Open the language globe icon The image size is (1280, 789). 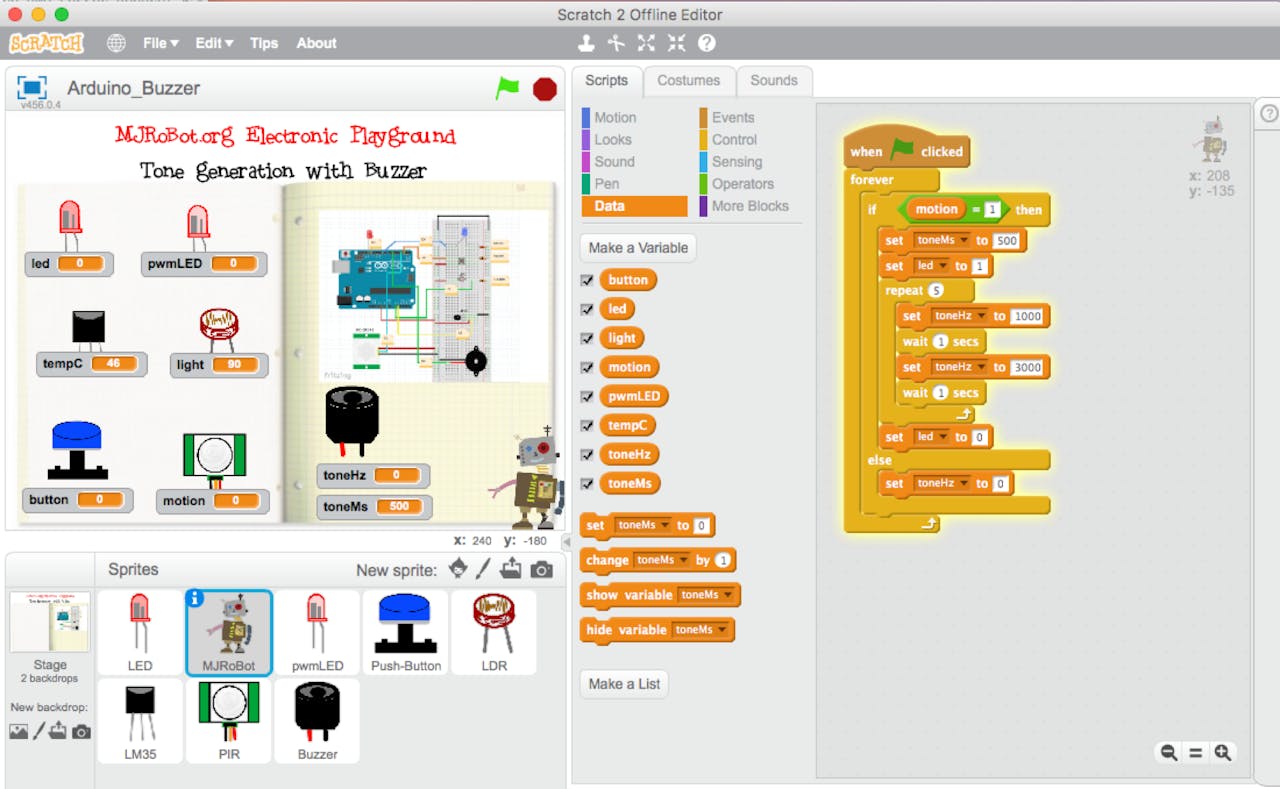click(116, 43)
